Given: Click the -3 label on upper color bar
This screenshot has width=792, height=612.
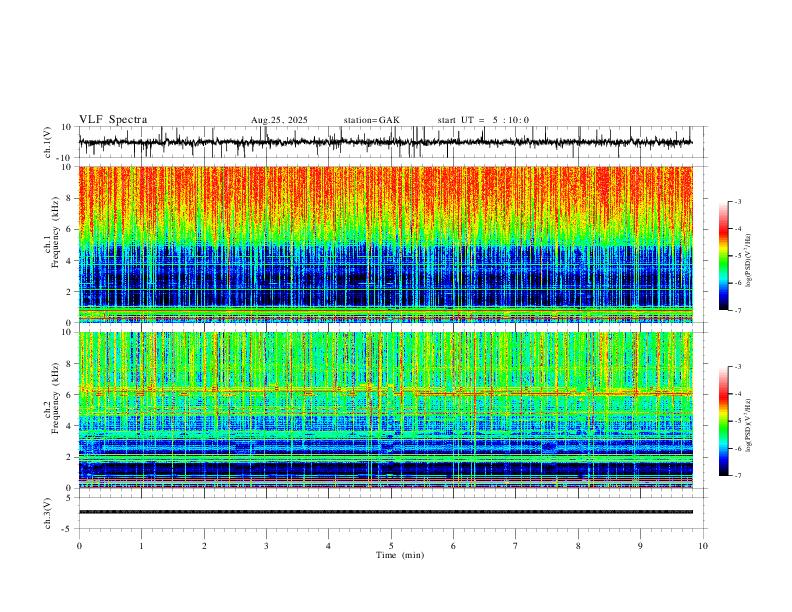Looking at the screenshot, I should (737, 201).
